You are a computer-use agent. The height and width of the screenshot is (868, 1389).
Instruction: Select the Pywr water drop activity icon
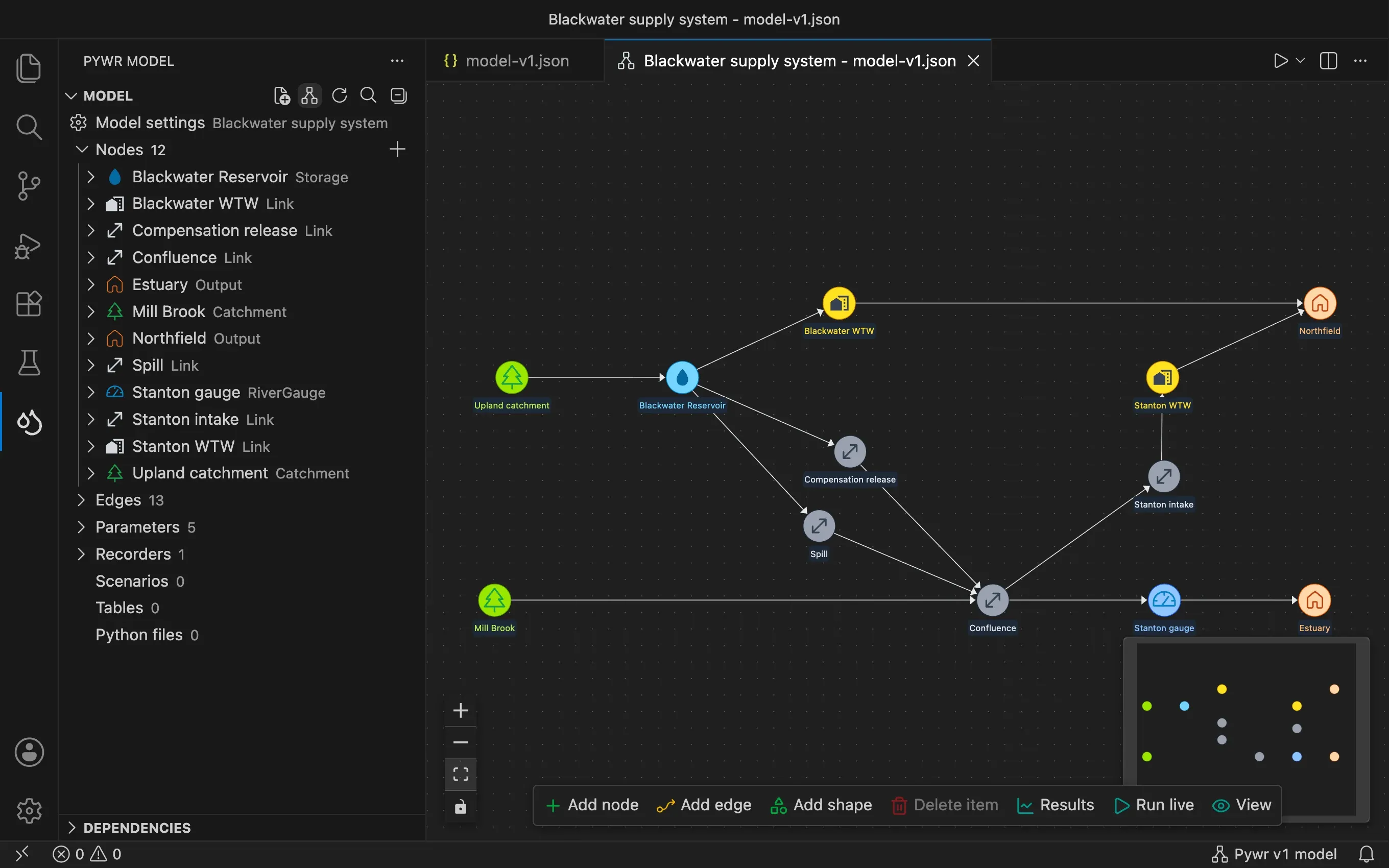click(x=29, y=422)
